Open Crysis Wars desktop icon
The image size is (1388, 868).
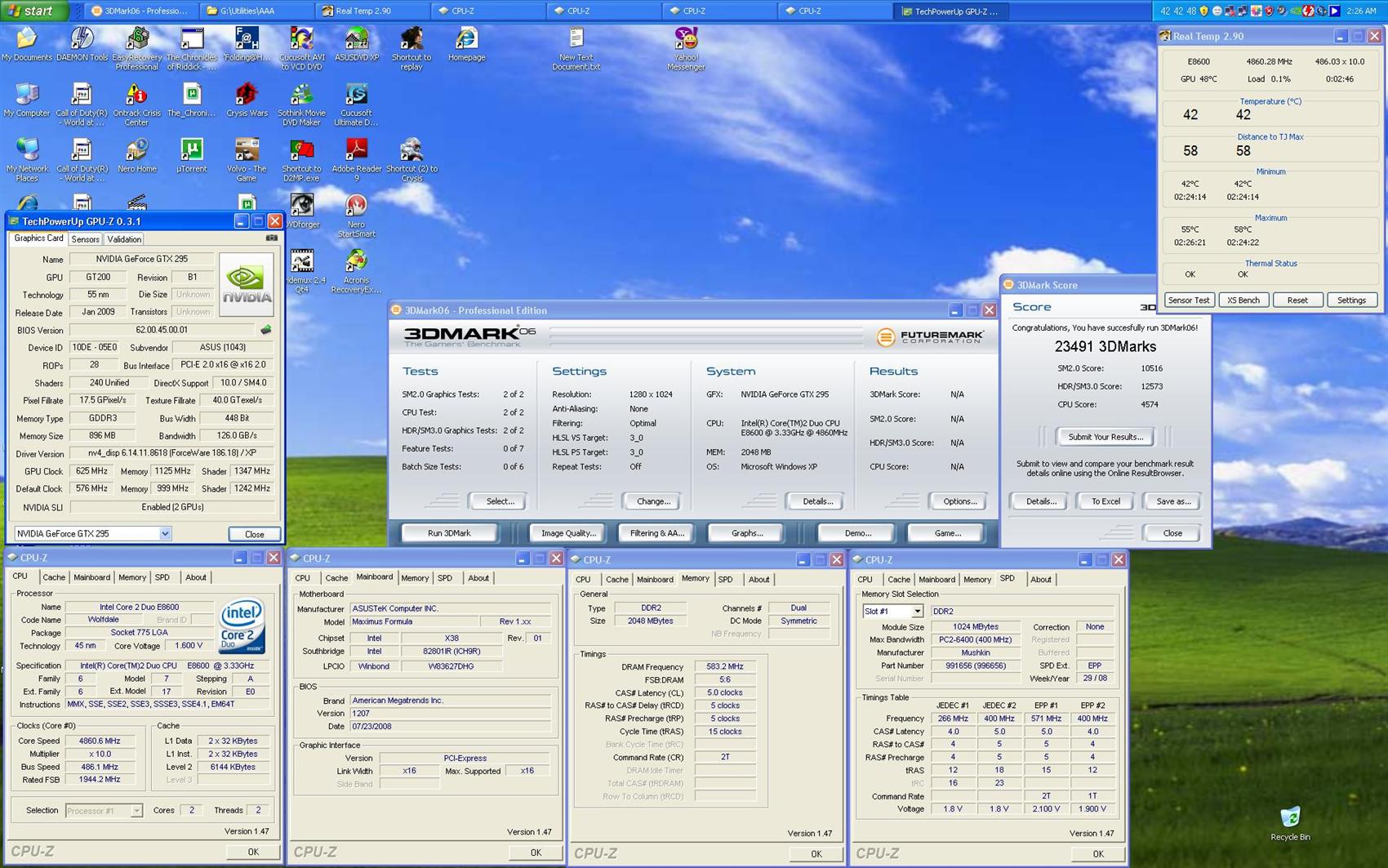pos(247,100)
